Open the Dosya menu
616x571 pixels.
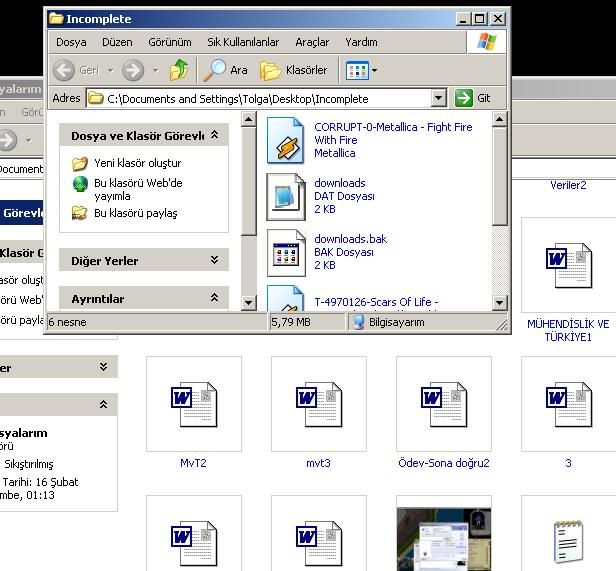tap(71, 42)
